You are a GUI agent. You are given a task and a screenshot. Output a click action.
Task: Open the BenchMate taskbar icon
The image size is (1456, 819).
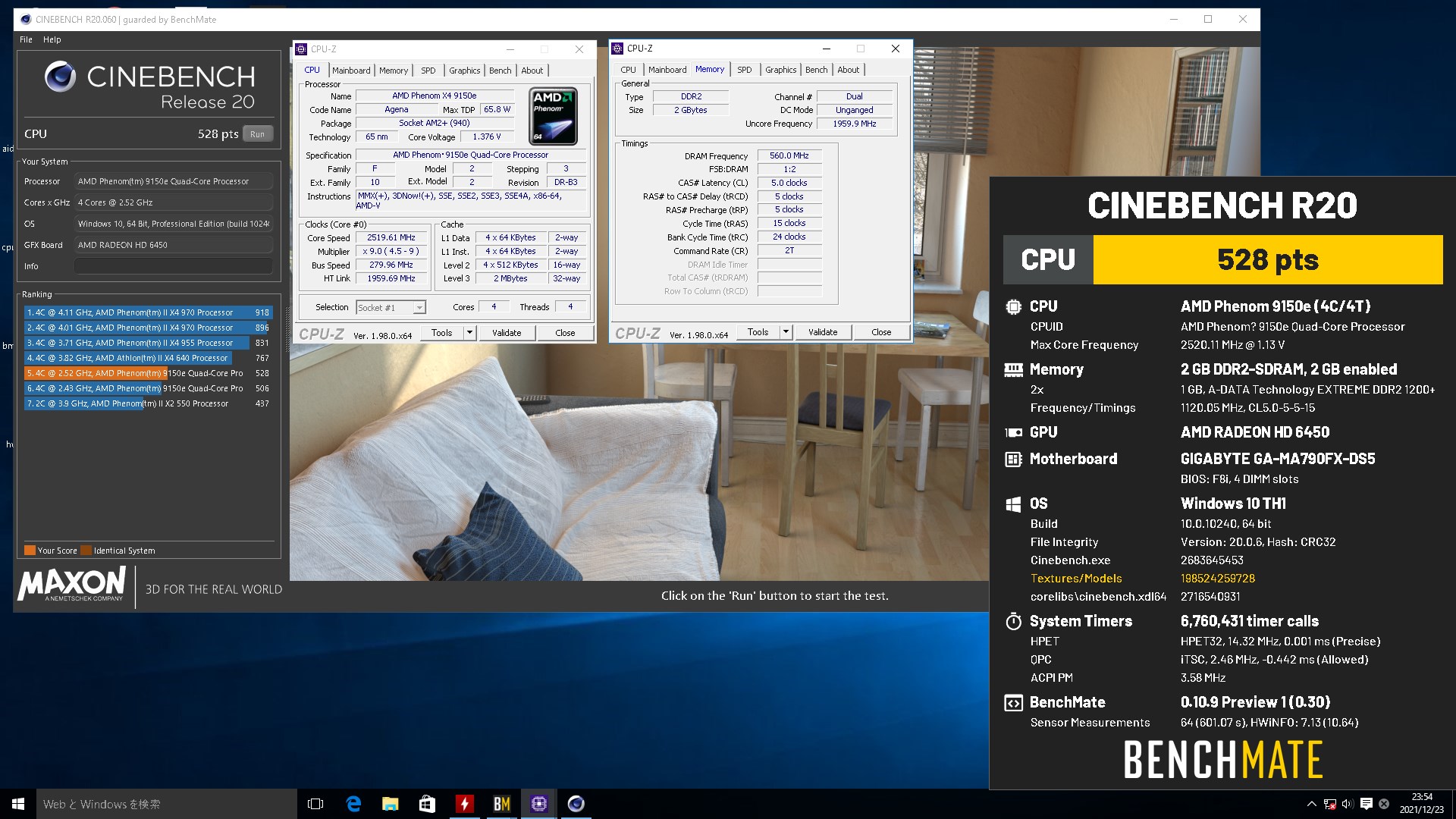pos(501,804)
